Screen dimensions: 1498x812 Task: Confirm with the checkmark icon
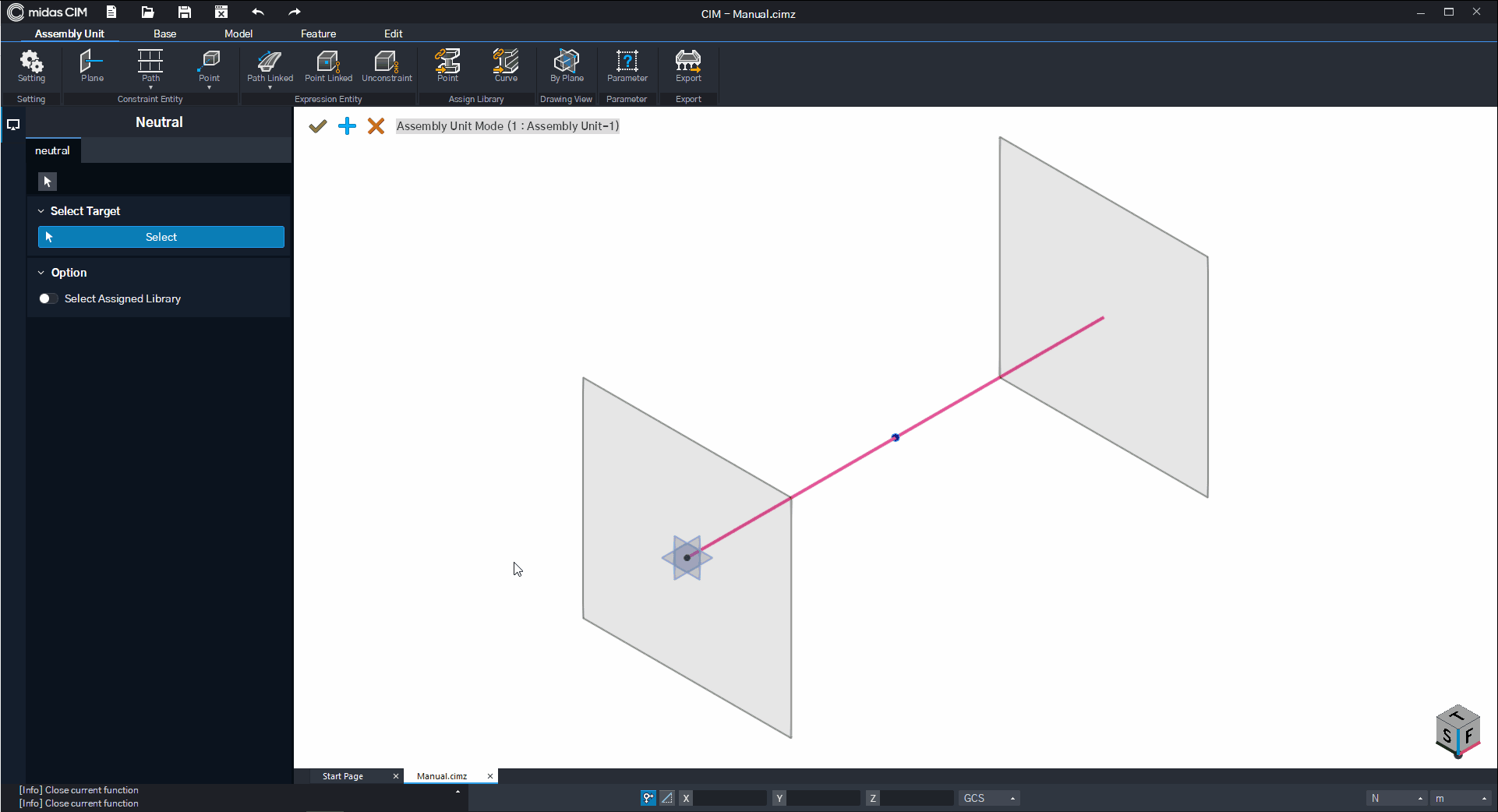click(317, 126)
